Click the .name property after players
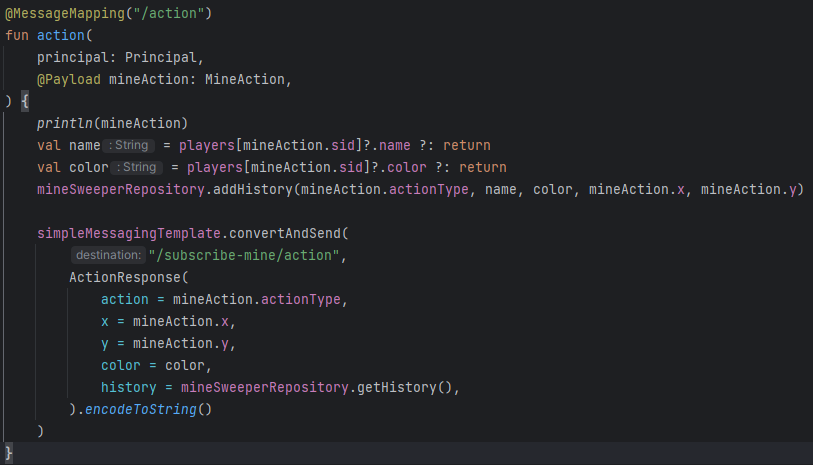The height and width of the screenshot is (465, 813). [x=394, y=146]
